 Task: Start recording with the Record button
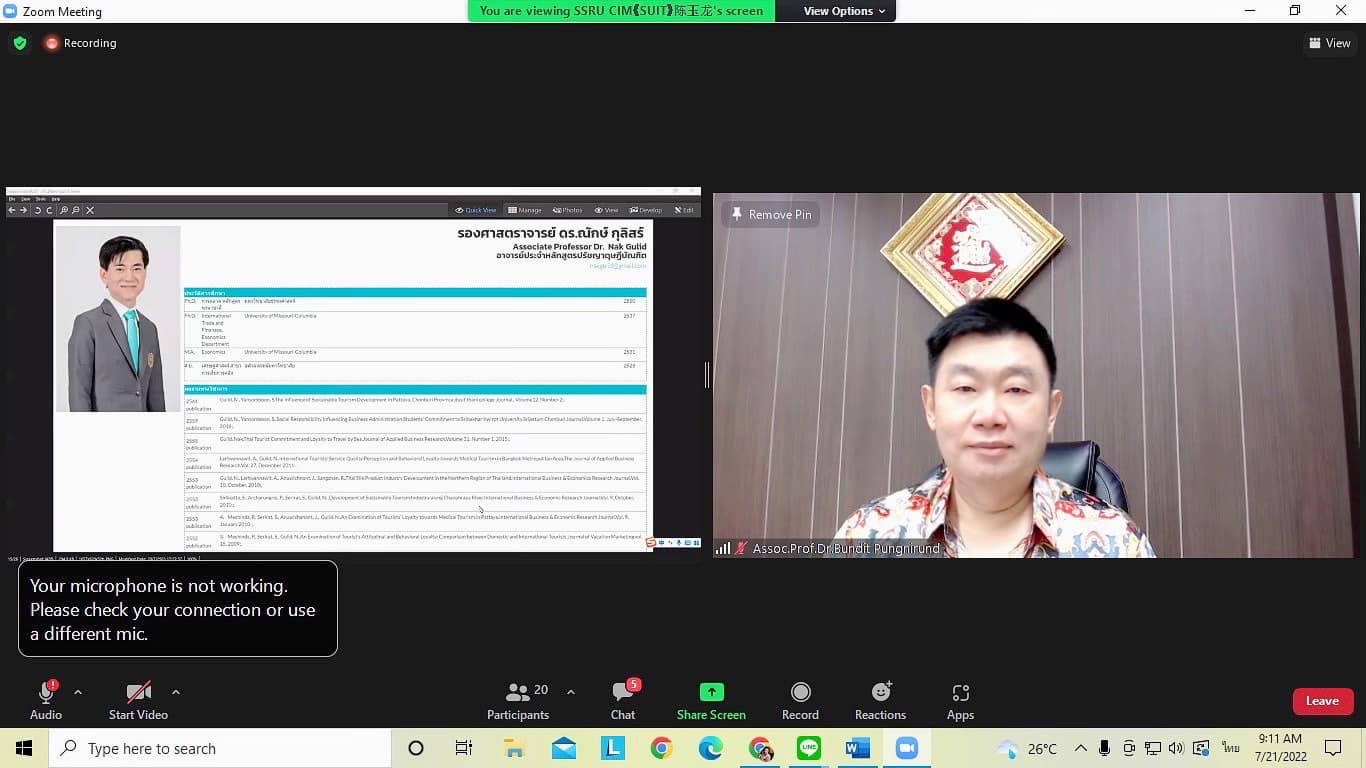click(800, 701)
